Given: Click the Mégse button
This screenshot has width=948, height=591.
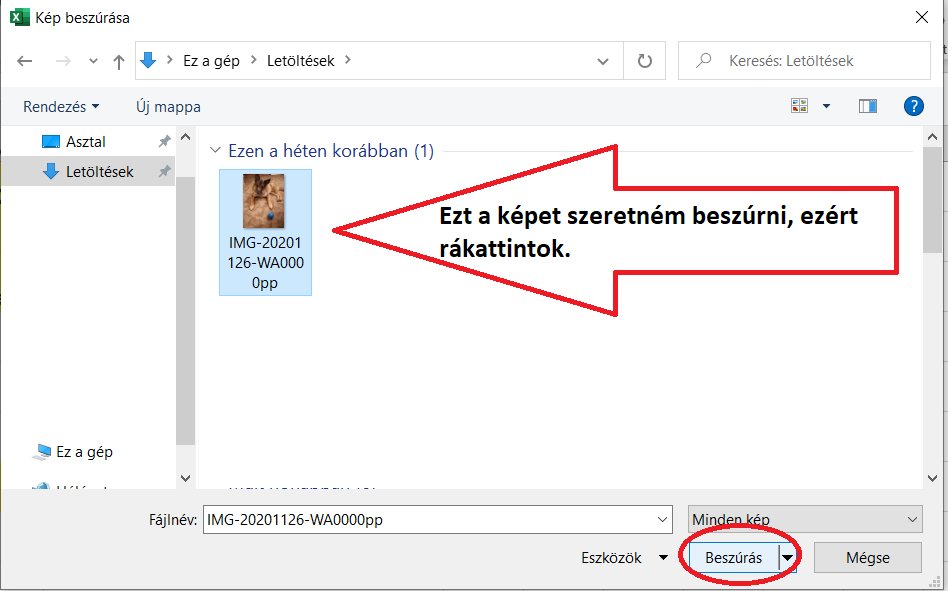Looking at the screenshot, I should (x=867, y=558).
